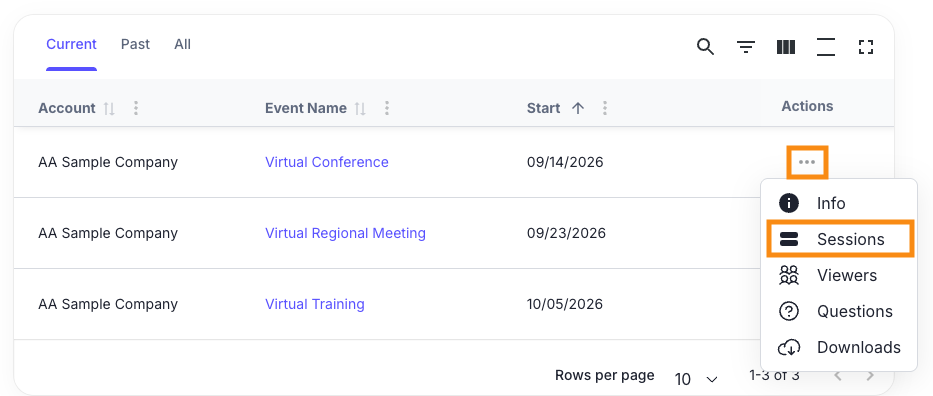This screenshot has height=396, width=933.
Task: Choose Viewers from the actions menu
Action: click(x=839, y=275)
